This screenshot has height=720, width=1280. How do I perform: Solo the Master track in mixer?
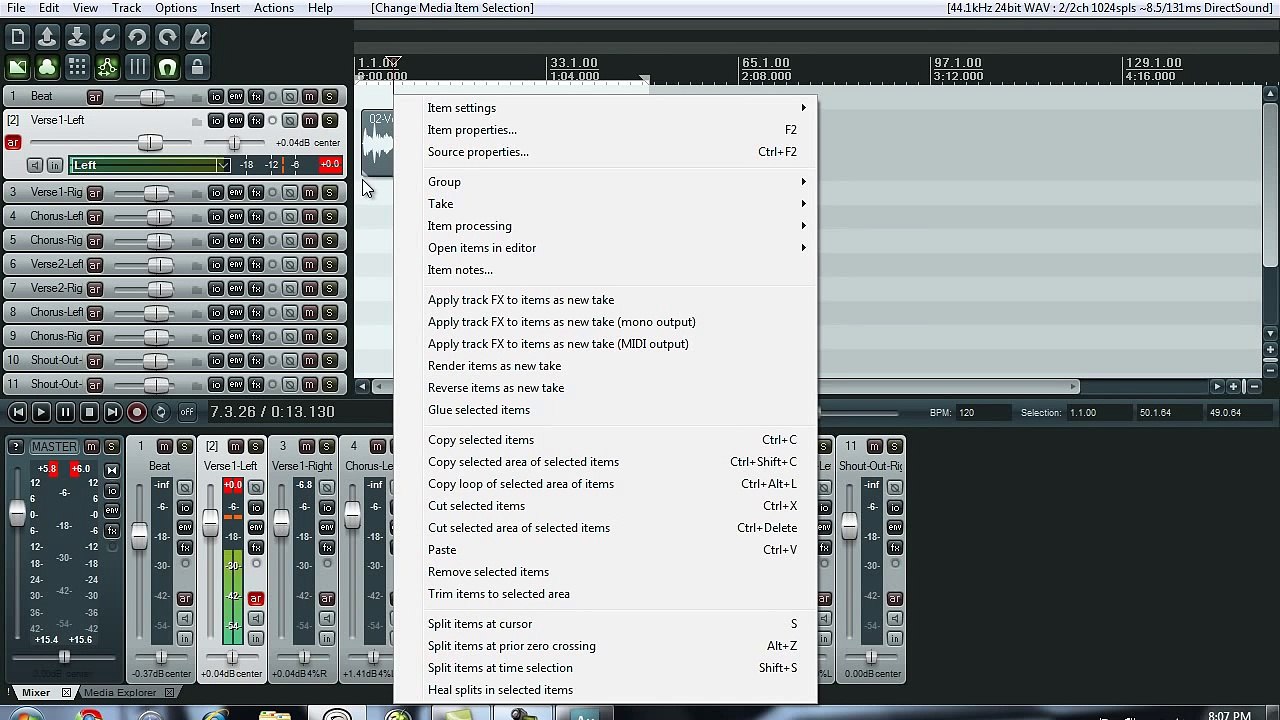112,446
